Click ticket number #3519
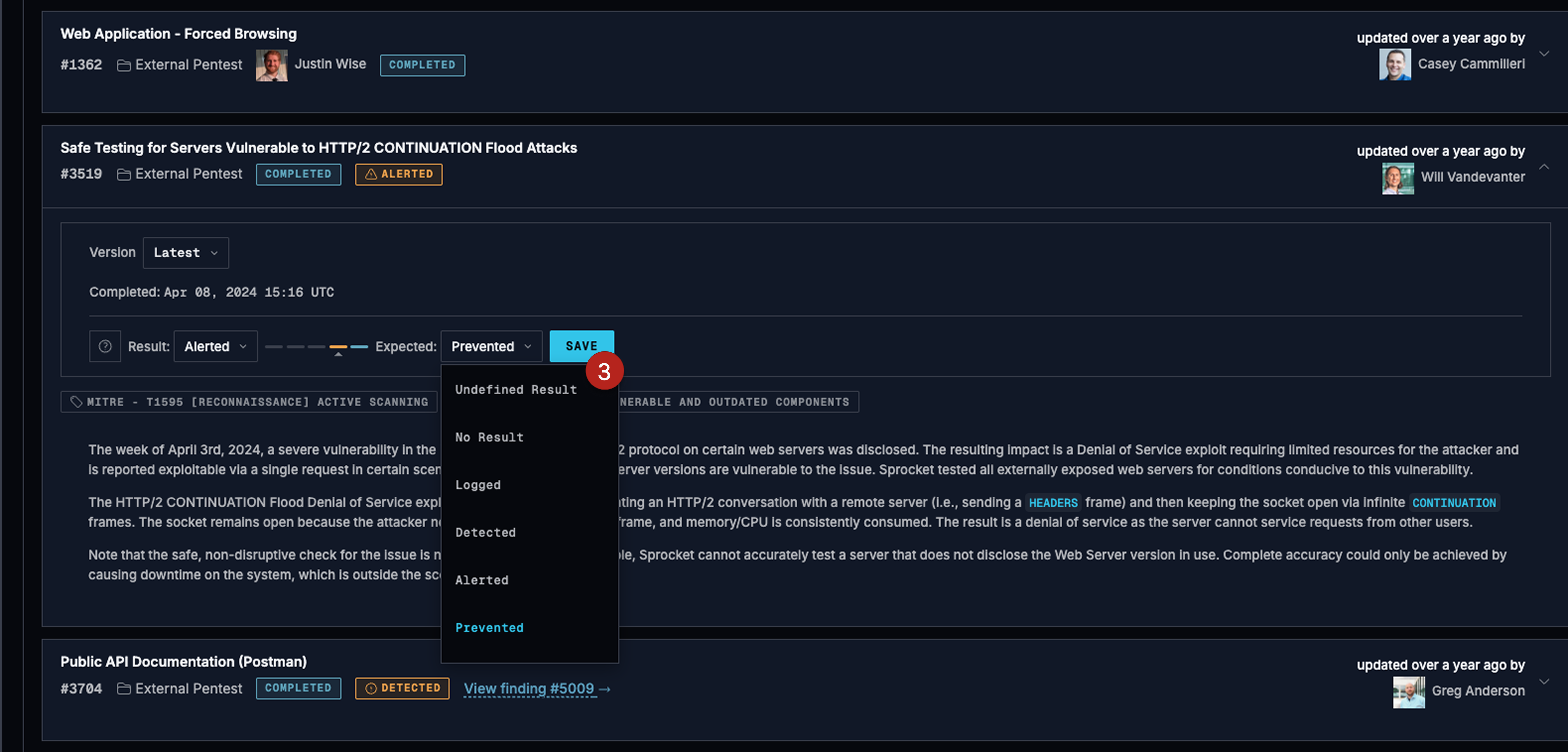 tap(81, 174)
